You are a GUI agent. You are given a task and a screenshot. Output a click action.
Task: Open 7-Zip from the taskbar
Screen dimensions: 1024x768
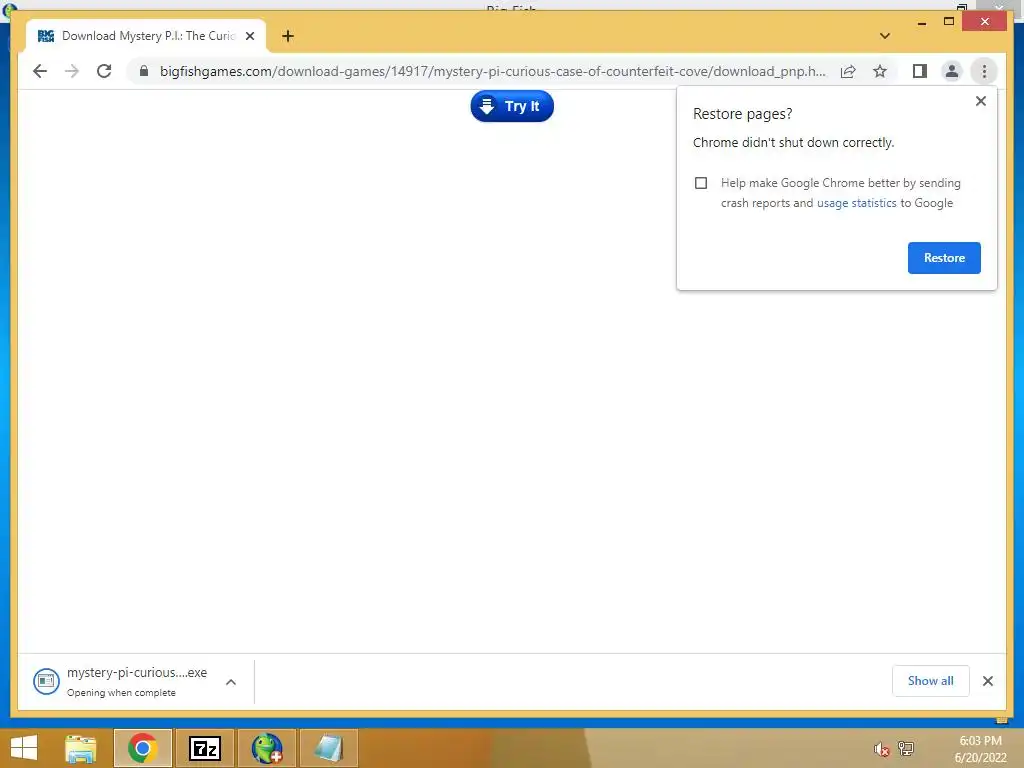(204, 748)
